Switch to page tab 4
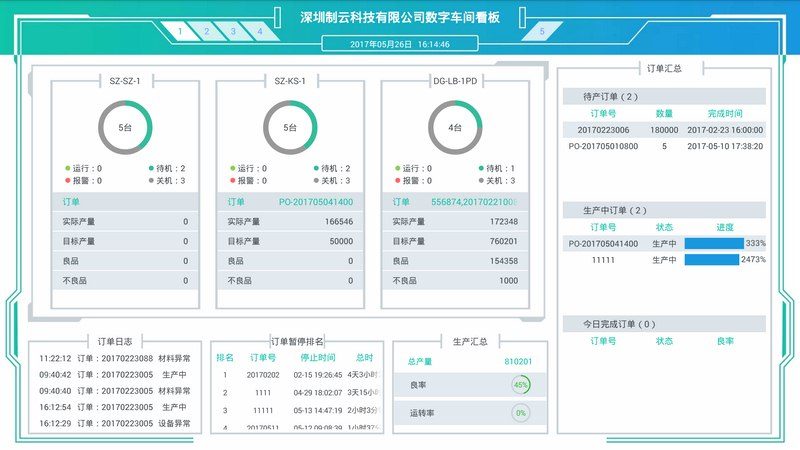 [259, 31]
